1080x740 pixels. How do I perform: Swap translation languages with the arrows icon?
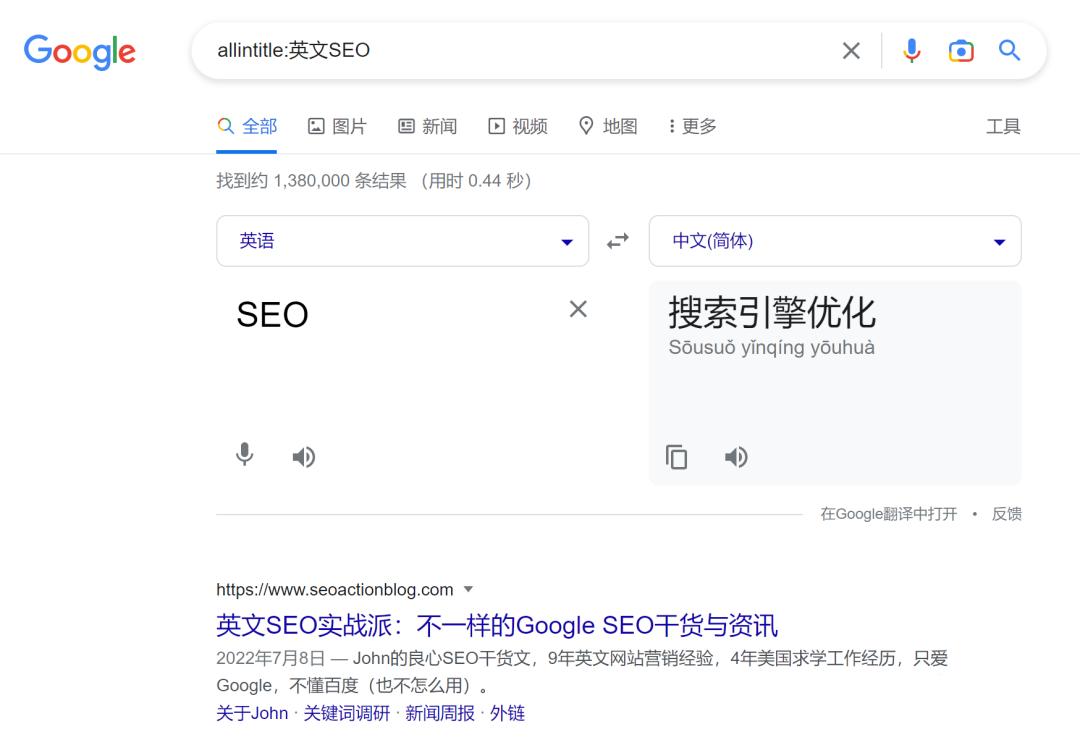pos(618,240)
